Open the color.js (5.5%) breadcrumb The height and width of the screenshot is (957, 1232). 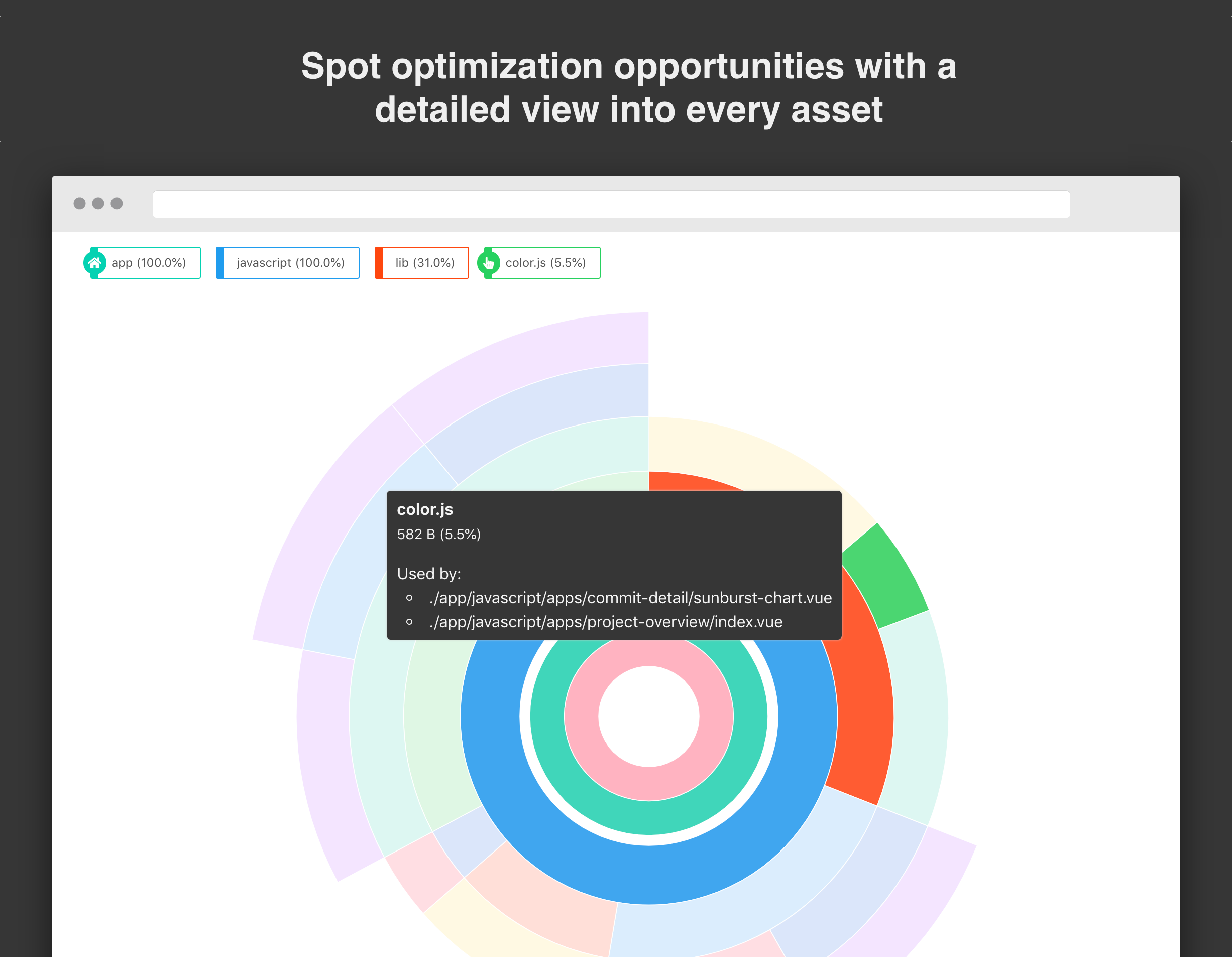539,262
